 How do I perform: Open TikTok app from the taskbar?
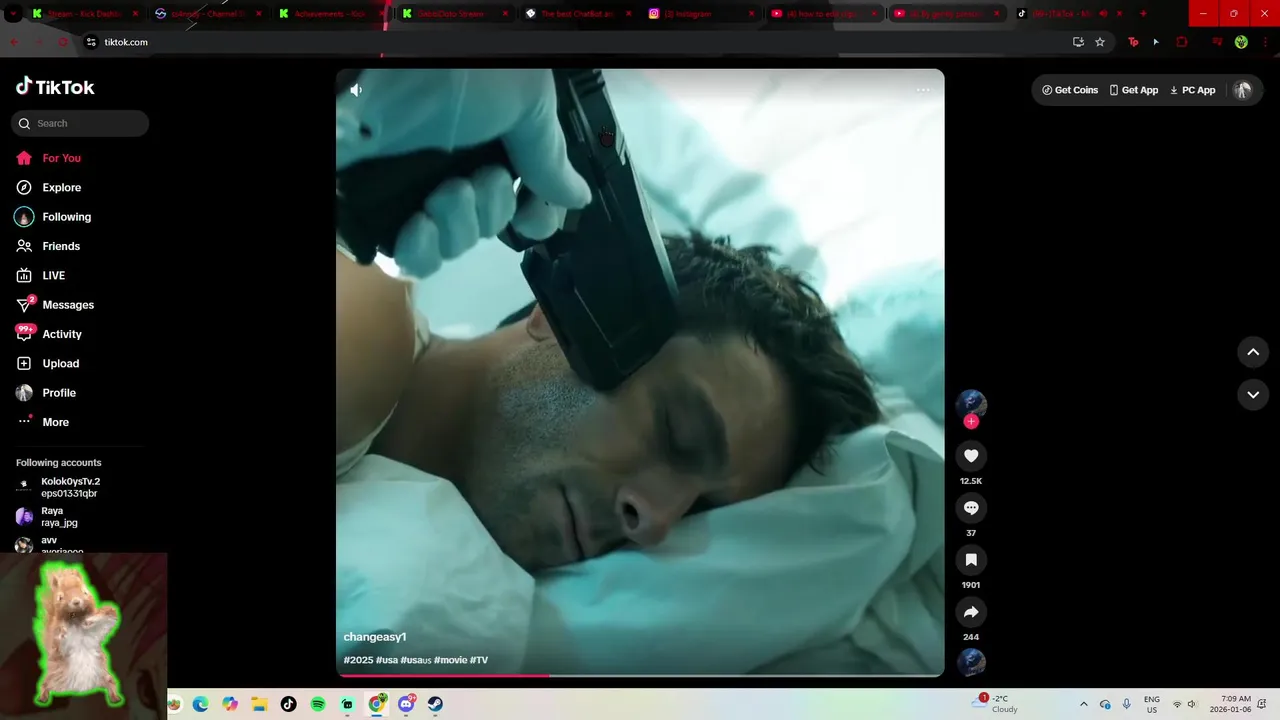pos(288,704)
